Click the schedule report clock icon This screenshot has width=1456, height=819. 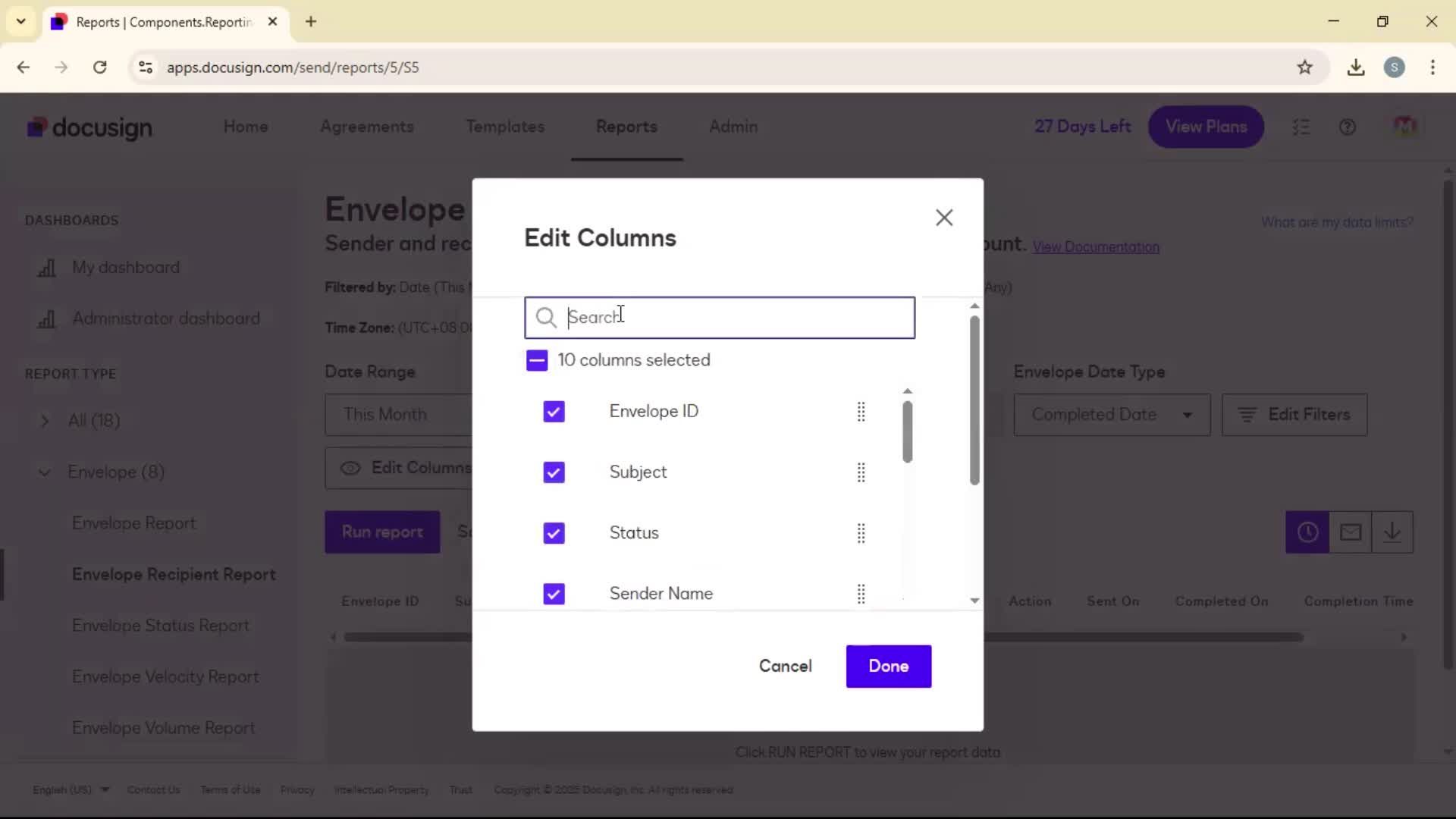point(1307,532)
